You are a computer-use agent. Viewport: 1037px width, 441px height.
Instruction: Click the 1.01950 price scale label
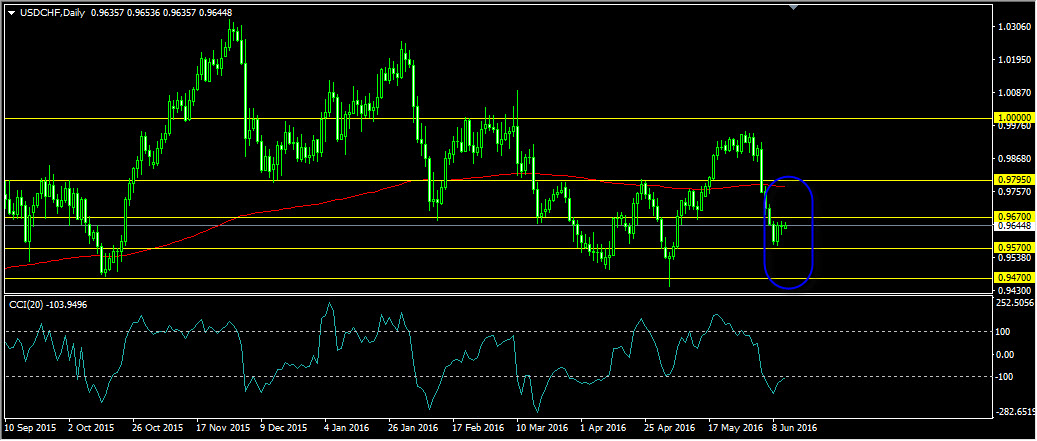tap(1014, 60)
